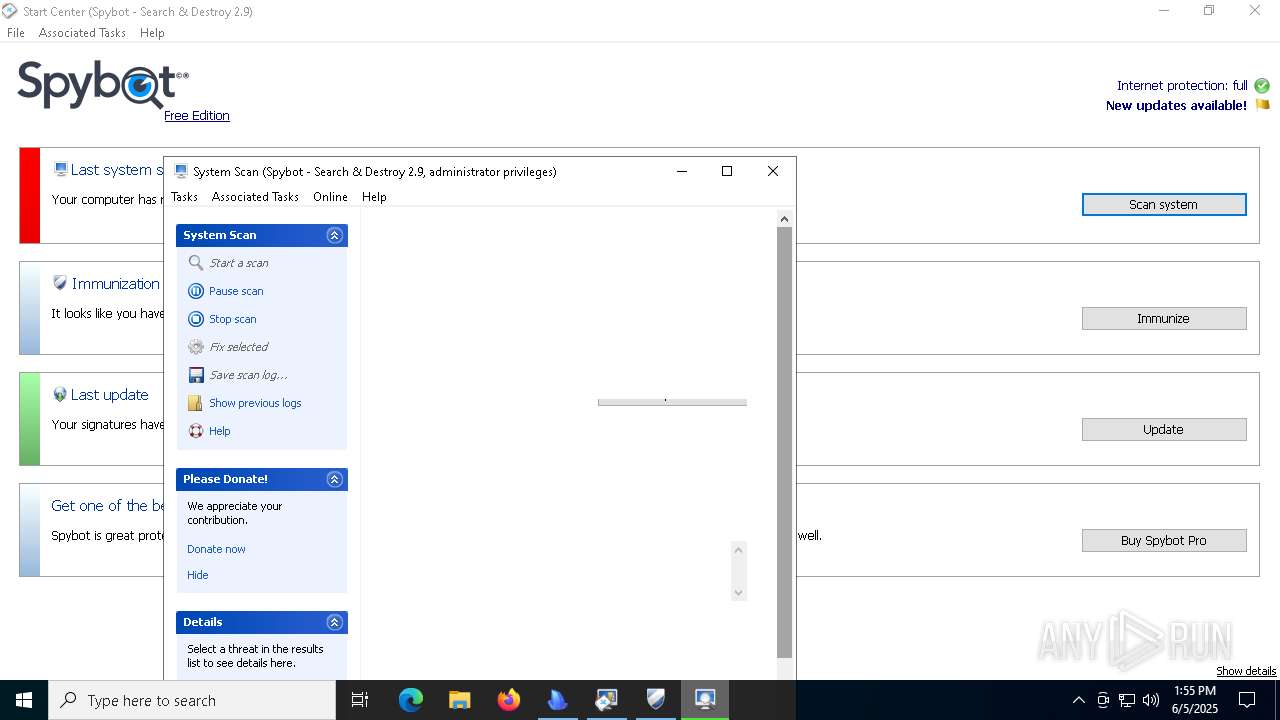The width and height of the screenshot is (1280, 720).
Task: Open Microsoft Edge from the taskbar
Action: tap(411, 700)
